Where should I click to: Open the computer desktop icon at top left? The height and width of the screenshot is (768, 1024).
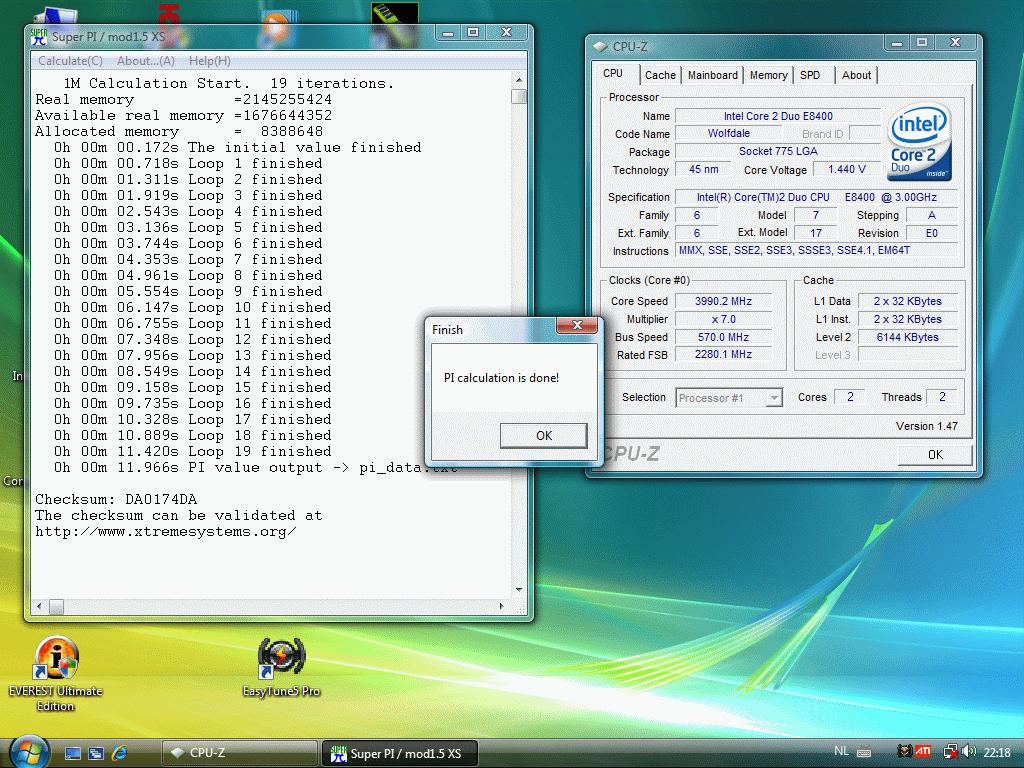(x=56, y=14)
